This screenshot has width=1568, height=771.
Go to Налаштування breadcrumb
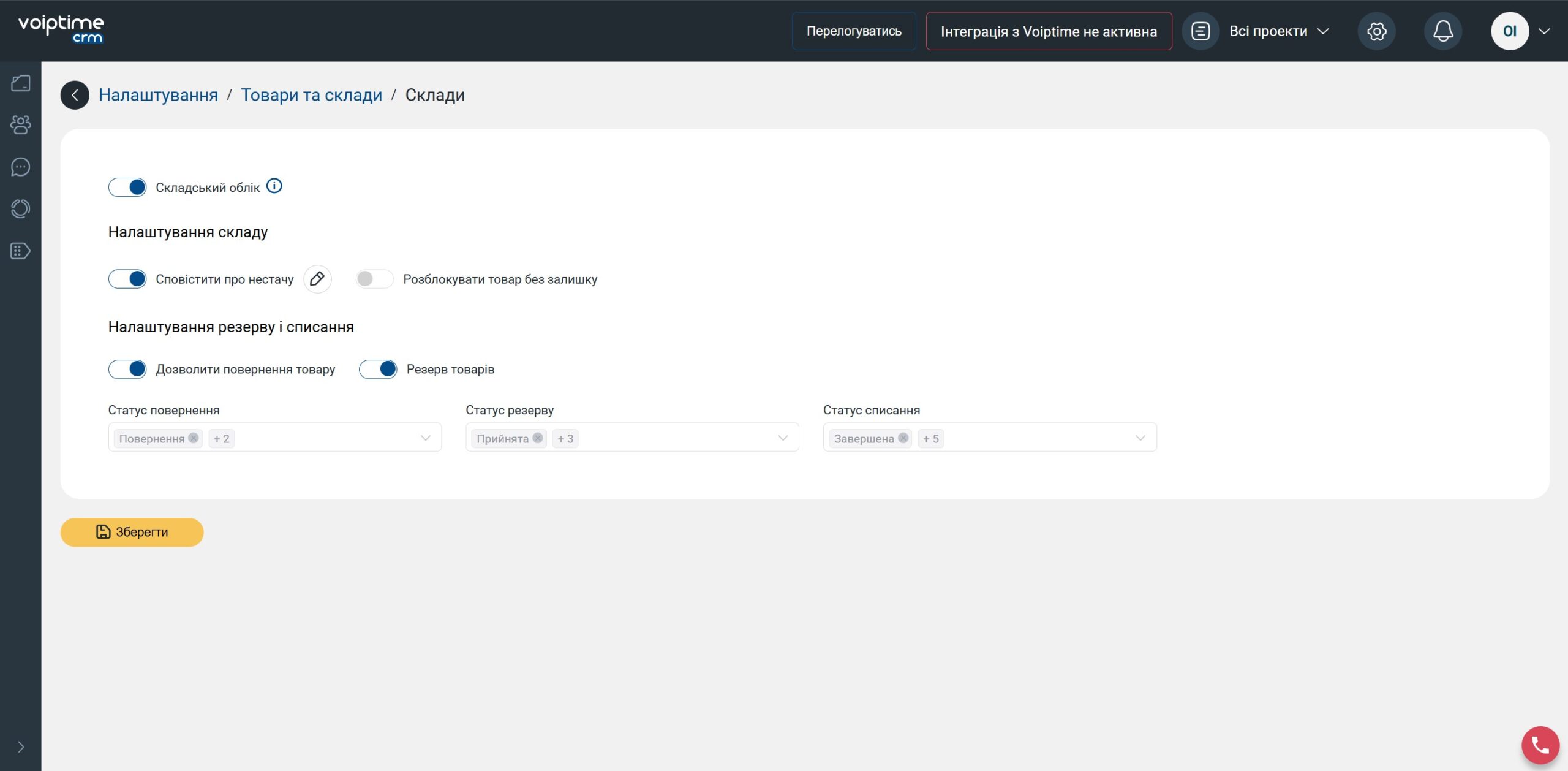point(158,95)
